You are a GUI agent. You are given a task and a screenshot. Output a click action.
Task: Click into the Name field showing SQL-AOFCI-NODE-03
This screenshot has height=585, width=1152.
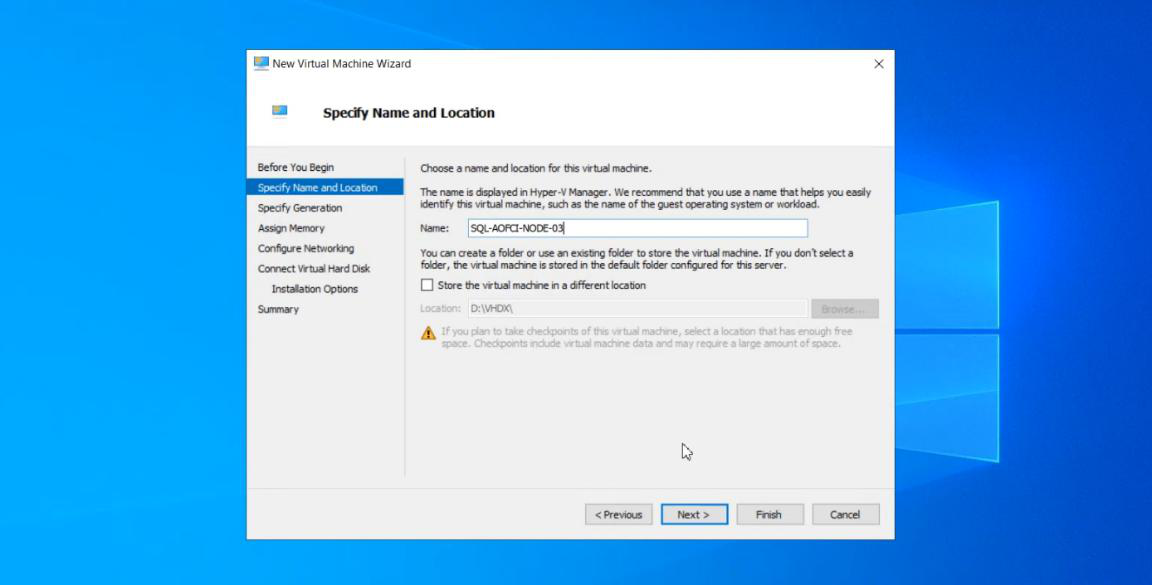click(x=638, y=229)
